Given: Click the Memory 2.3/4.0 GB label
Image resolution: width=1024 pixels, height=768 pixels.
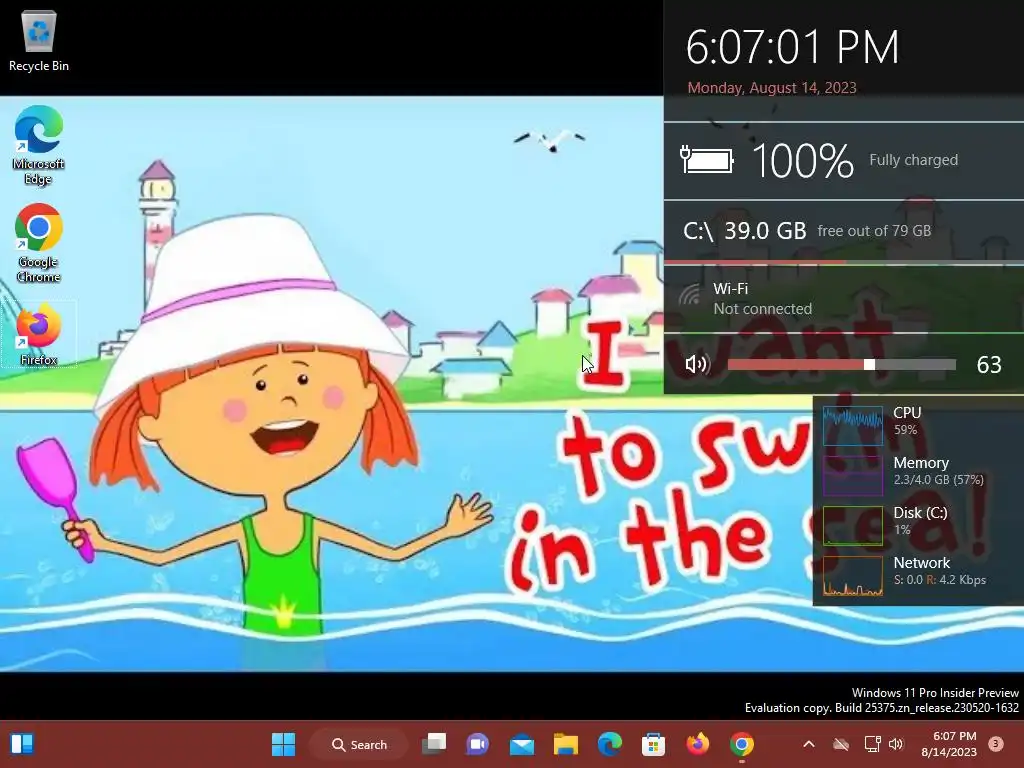Looking at the screenshot, I should pos(938,471).
